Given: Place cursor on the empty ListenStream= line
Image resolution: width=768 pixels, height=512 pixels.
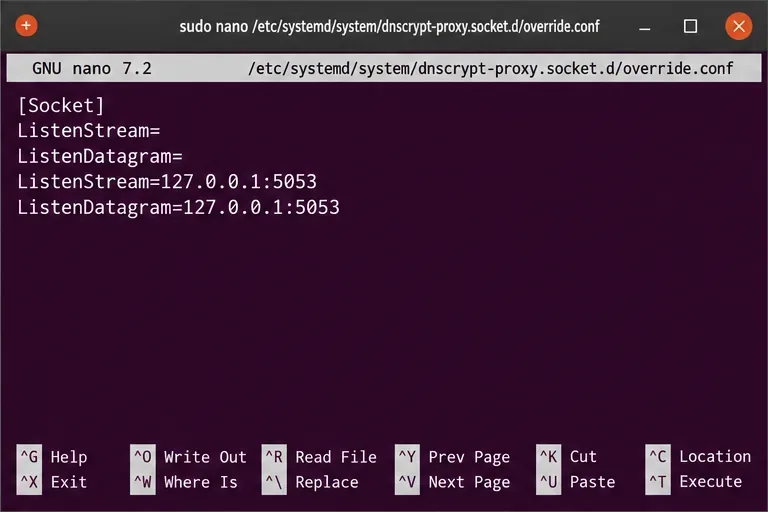Looking at the screenshot, I should click(89, 131).
